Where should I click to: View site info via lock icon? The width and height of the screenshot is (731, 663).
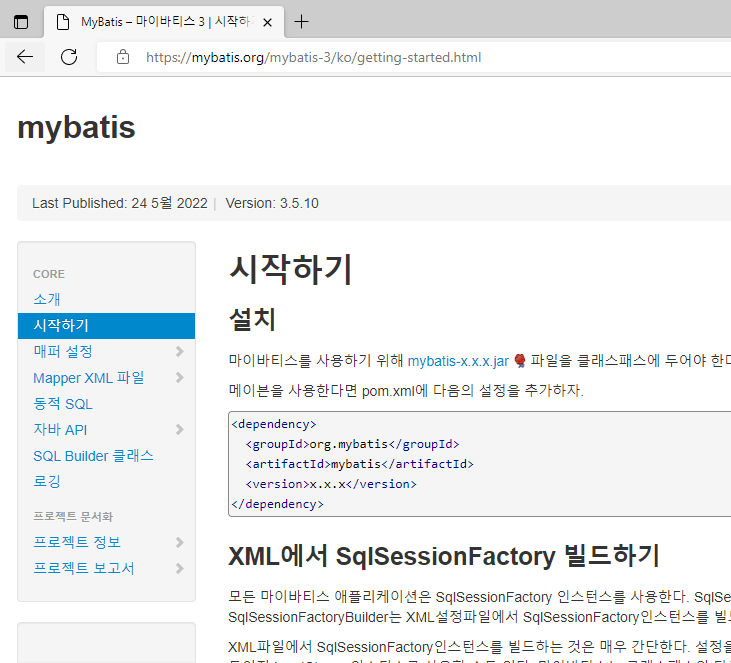(123, 57)
